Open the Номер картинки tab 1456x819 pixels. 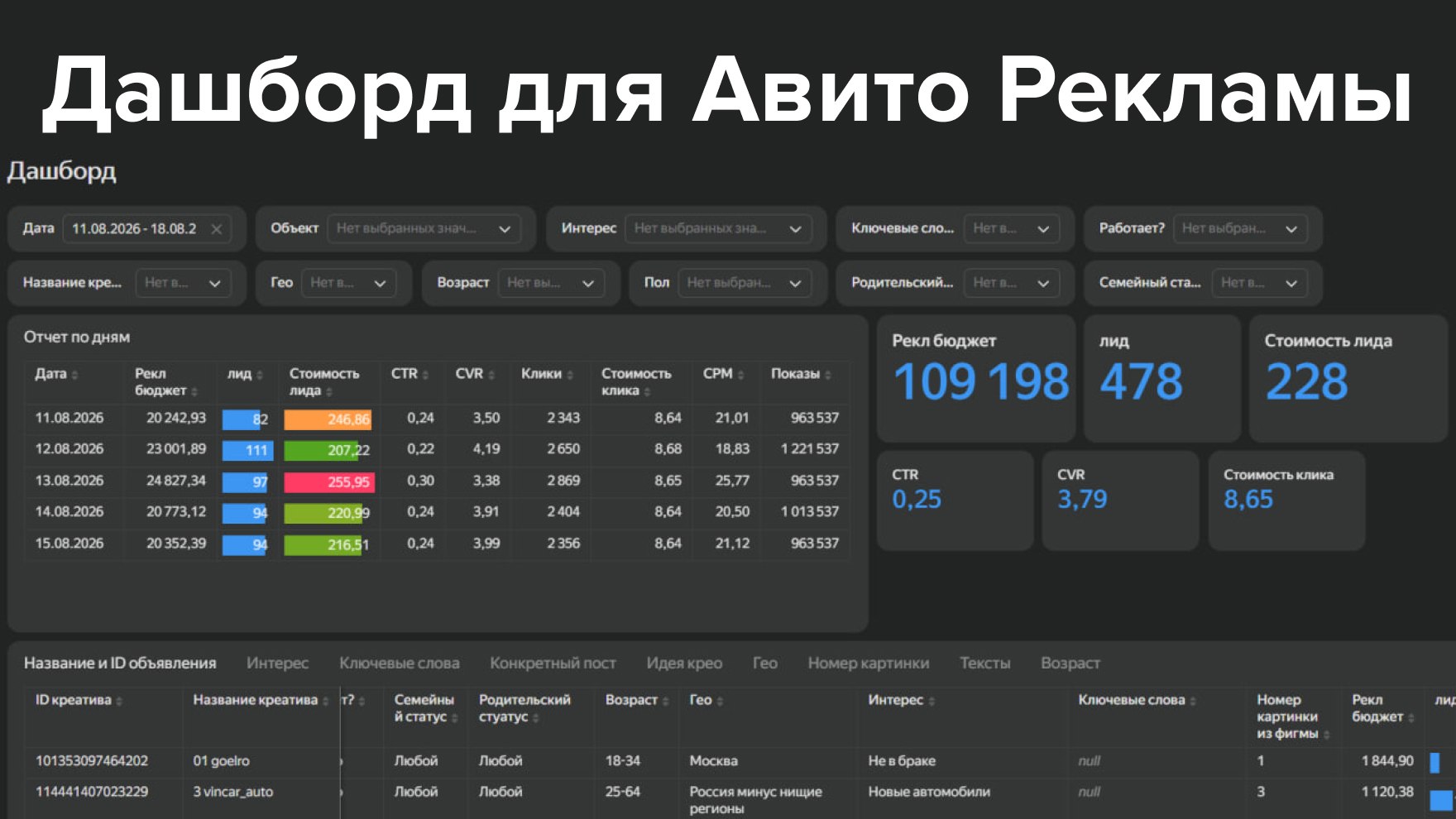869,663
